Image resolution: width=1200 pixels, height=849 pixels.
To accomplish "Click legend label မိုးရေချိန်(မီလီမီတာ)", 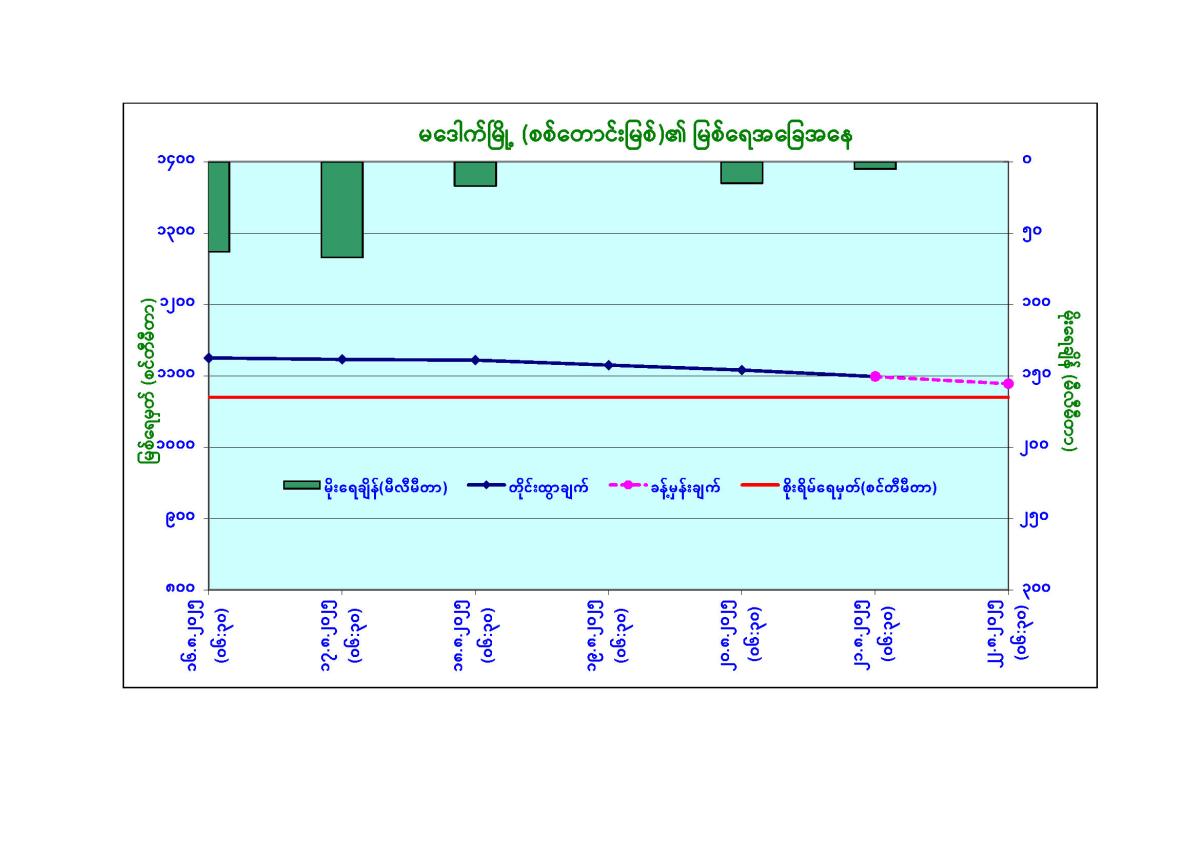I will pos(385,487).
